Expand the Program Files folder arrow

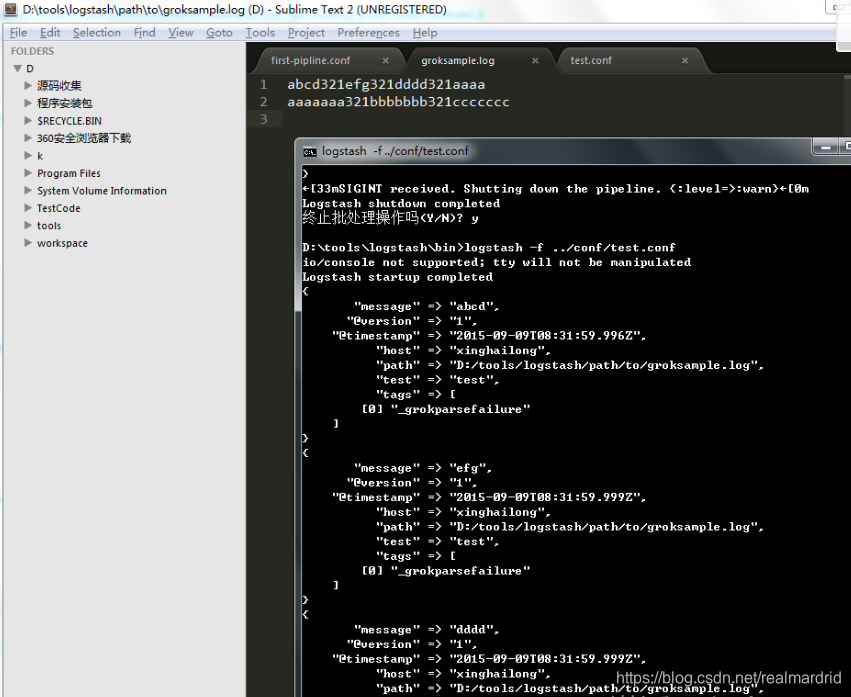click(x=28, y=173)
